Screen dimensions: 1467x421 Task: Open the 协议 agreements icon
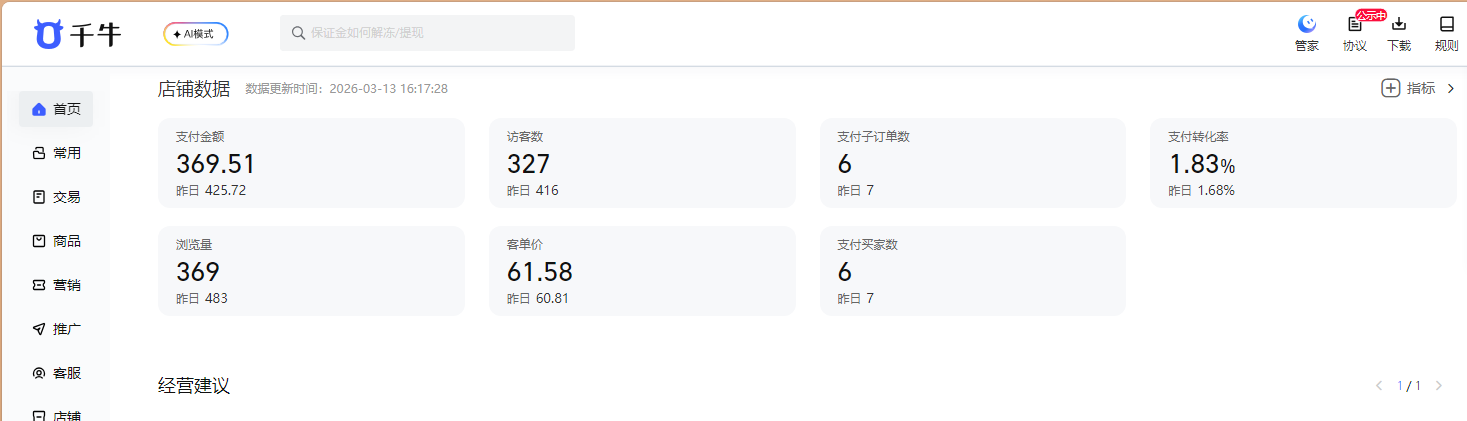coord(1355,25)
